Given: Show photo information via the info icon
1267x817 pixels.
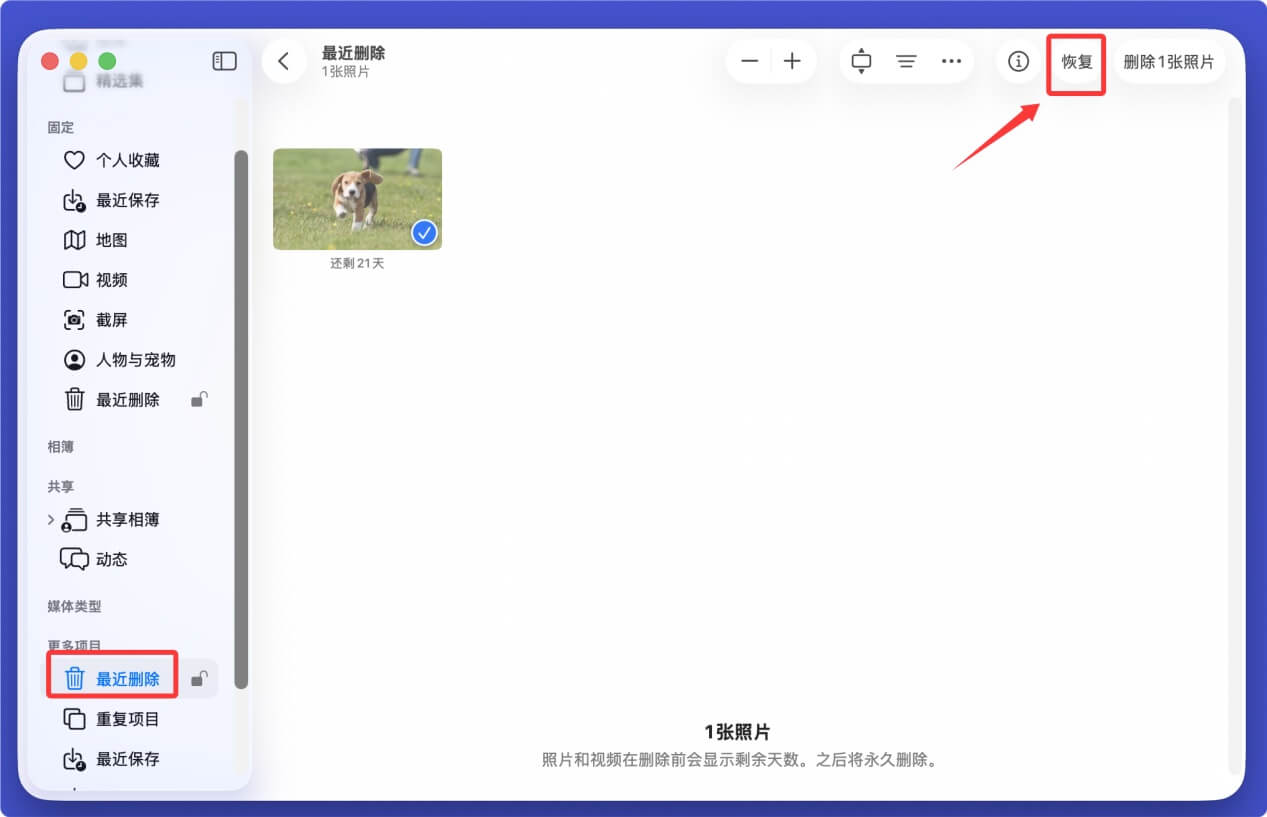Looking at the screenshot, I should 1018,61.
